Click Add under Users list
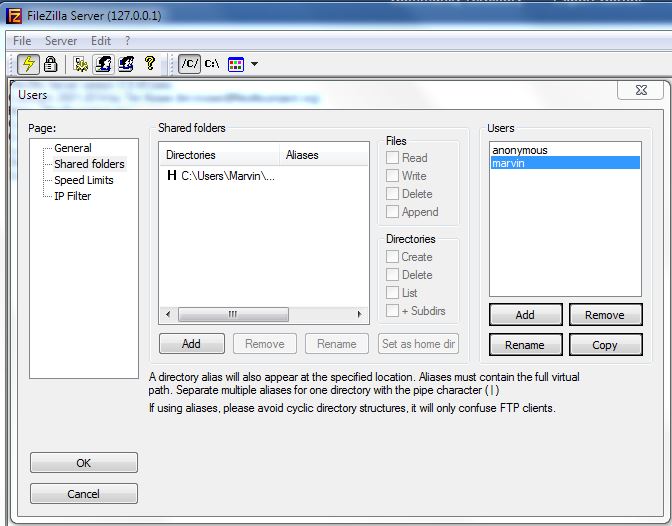The height and width of the screenshot is (526, 672). [525, 315]
